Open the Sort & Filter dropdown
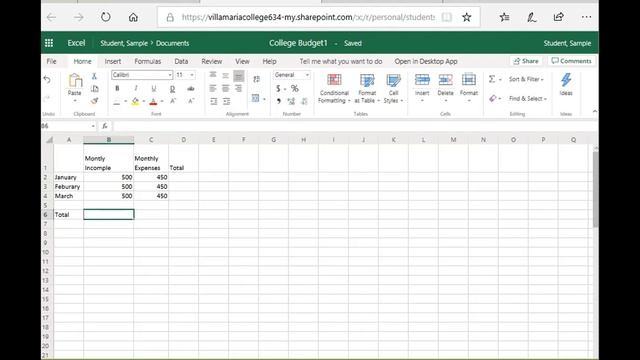 pos(526,79)
